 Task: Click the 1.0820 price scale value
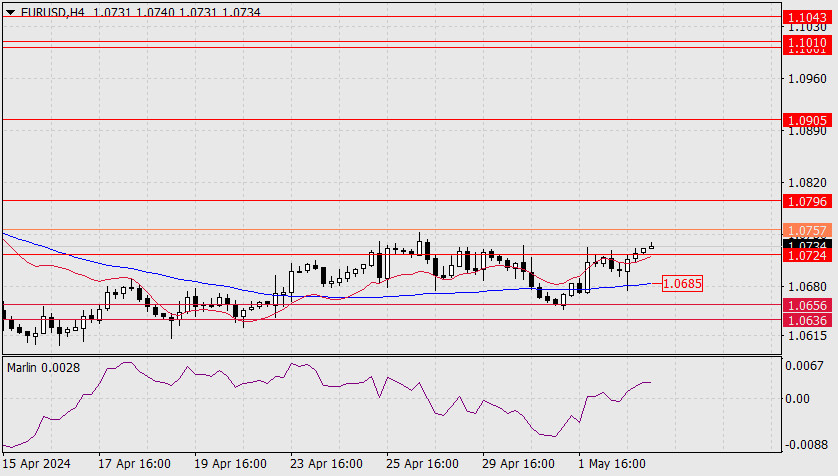808,183
